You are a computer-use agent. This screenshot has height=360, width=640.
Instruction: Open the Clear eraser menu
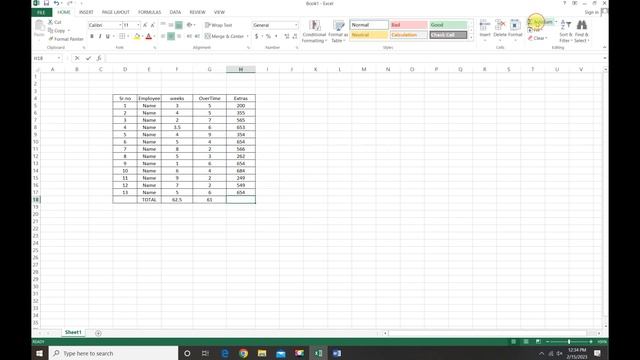(538, 38)
